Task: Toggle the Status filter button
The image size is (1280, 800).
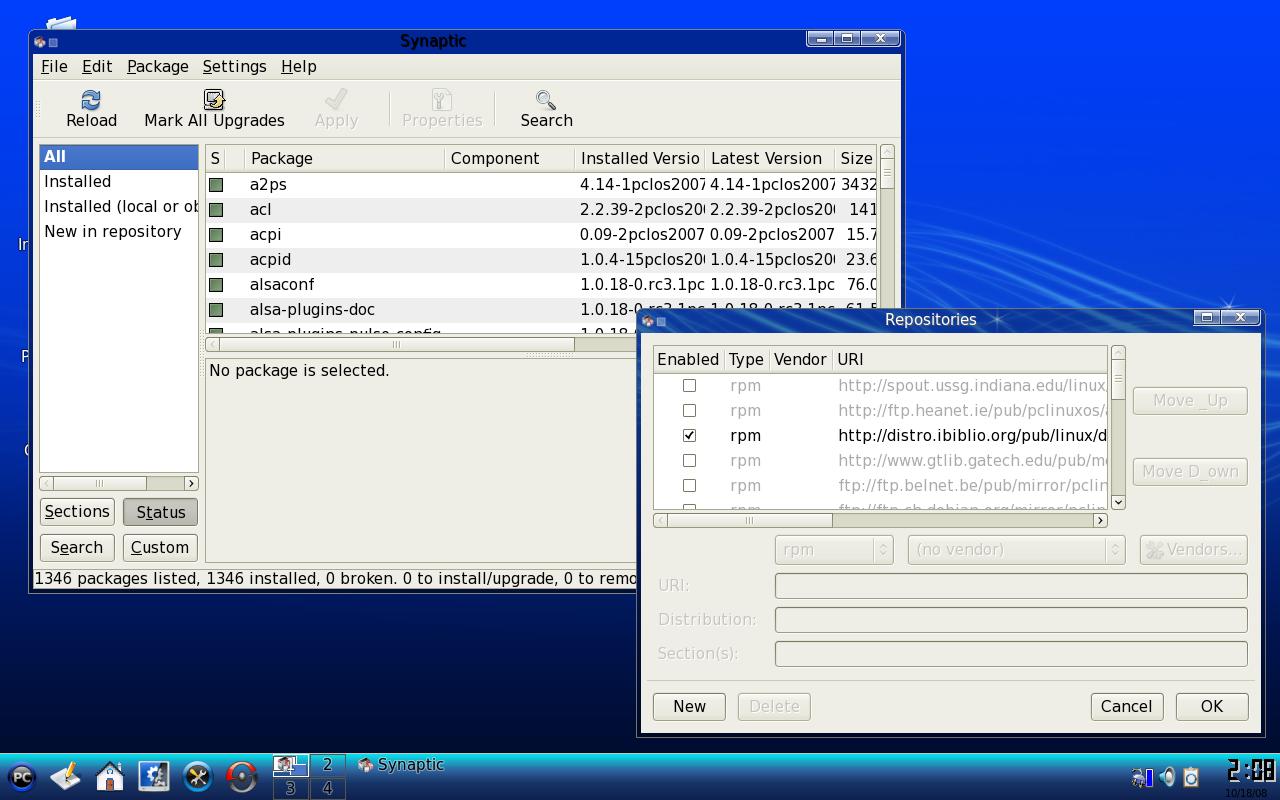Action: pos(160,512)
